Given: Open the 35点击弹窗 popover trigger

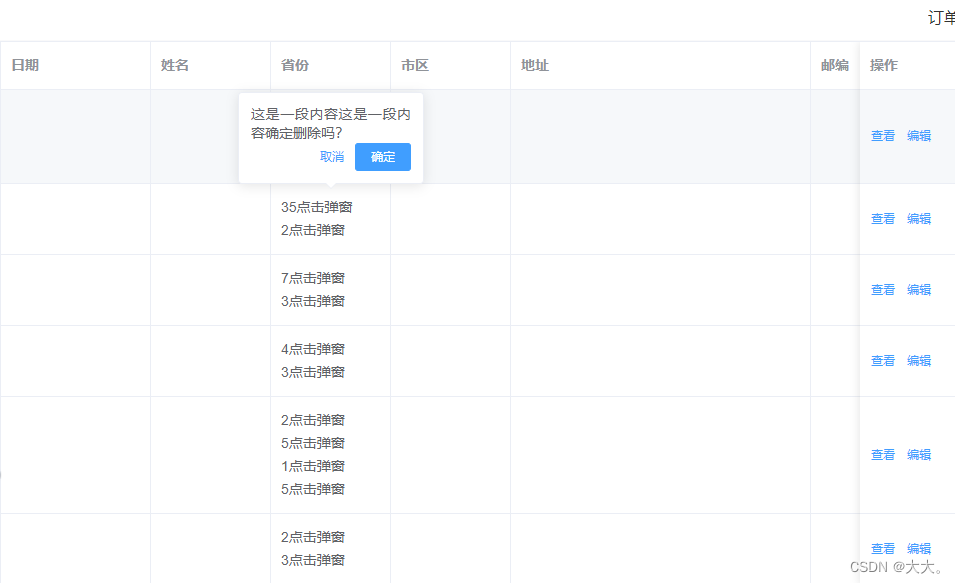Looking at the screenshot, I should tap(316, 207).
